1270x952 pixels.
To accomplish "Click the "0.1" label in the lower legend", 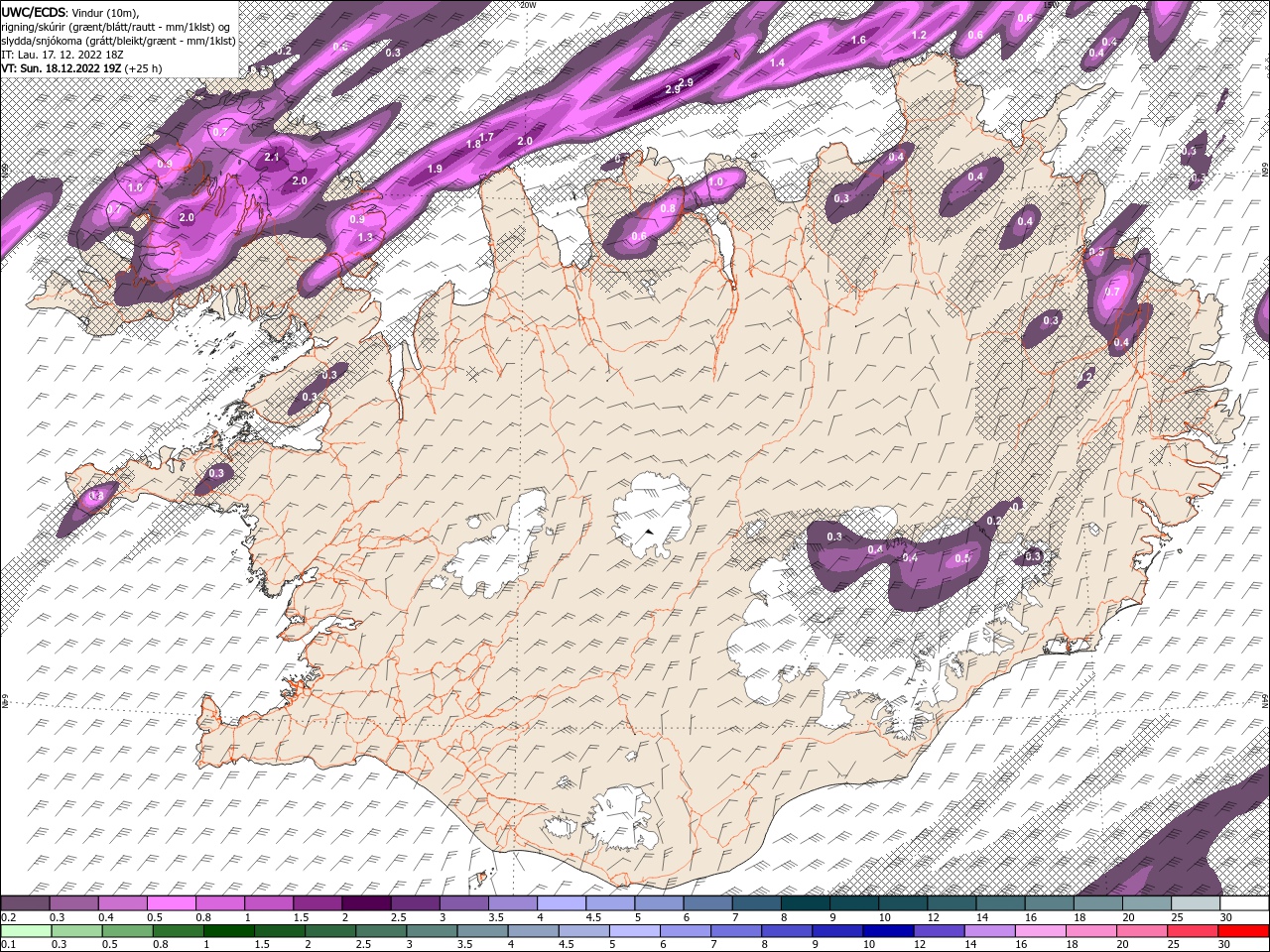I will tap(7, 944).
